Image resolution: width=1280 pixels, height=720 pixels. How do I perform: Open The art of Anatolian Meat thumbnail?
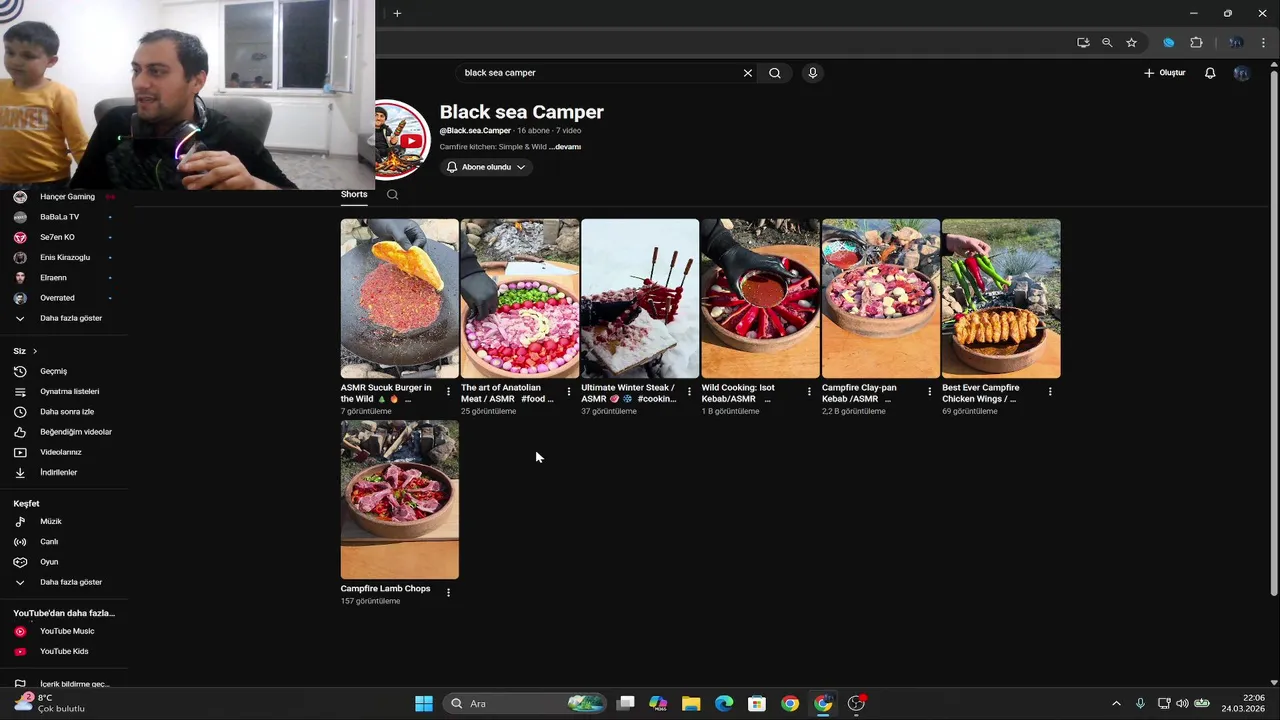point(520,298)
